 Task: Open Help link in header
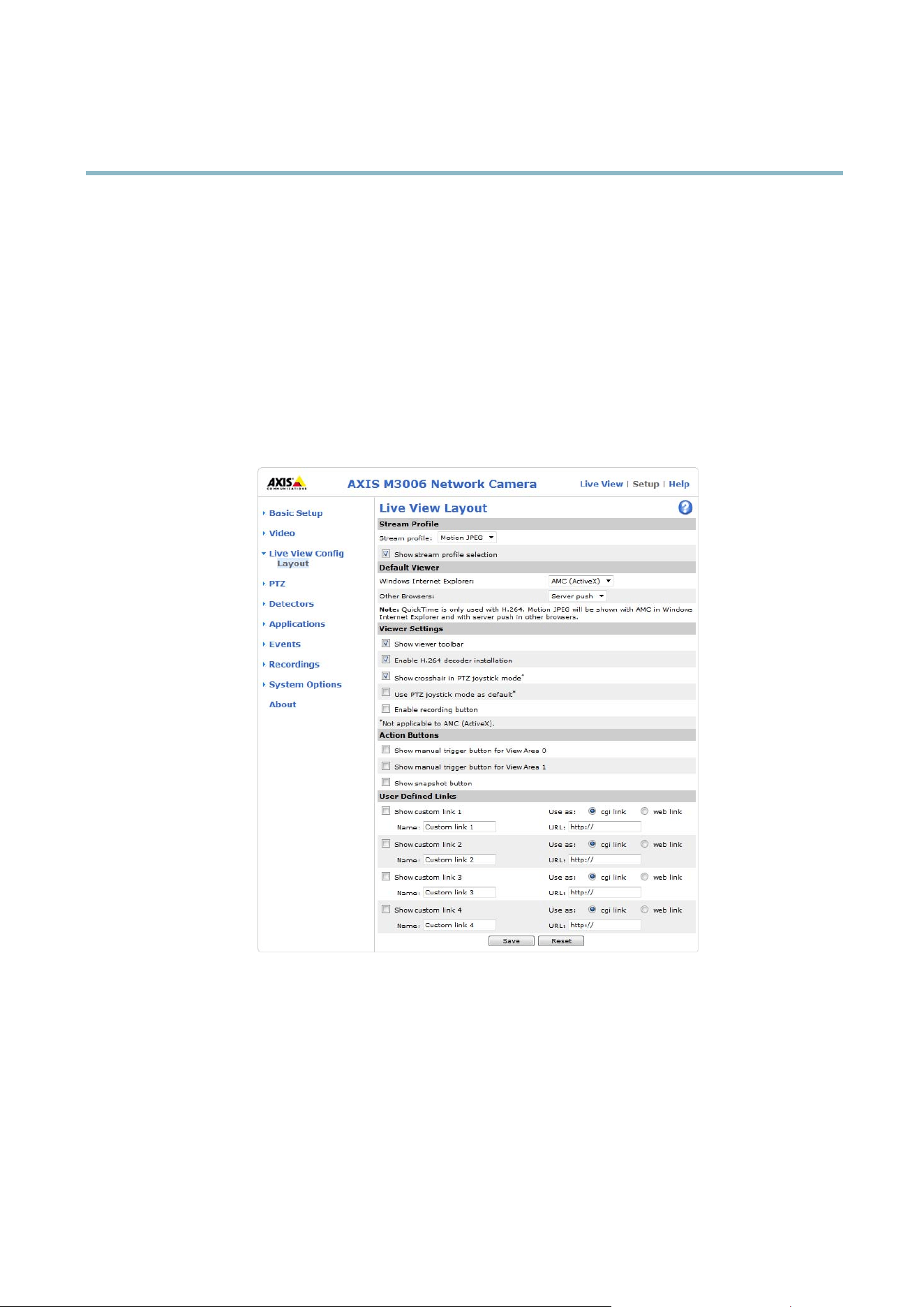click(679, 484)
